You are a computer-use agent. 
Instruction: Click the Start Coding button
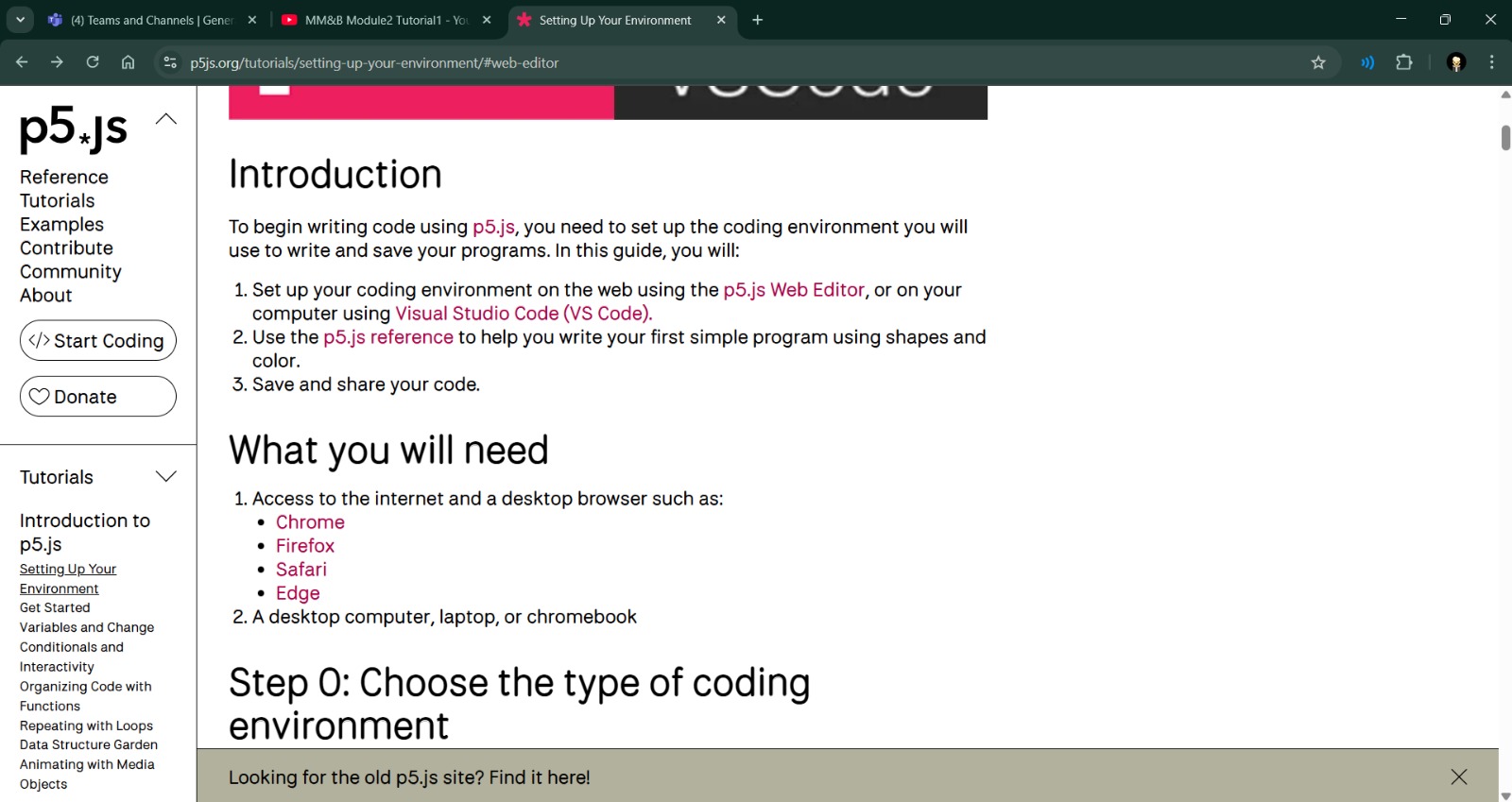[x=98, y=340]
